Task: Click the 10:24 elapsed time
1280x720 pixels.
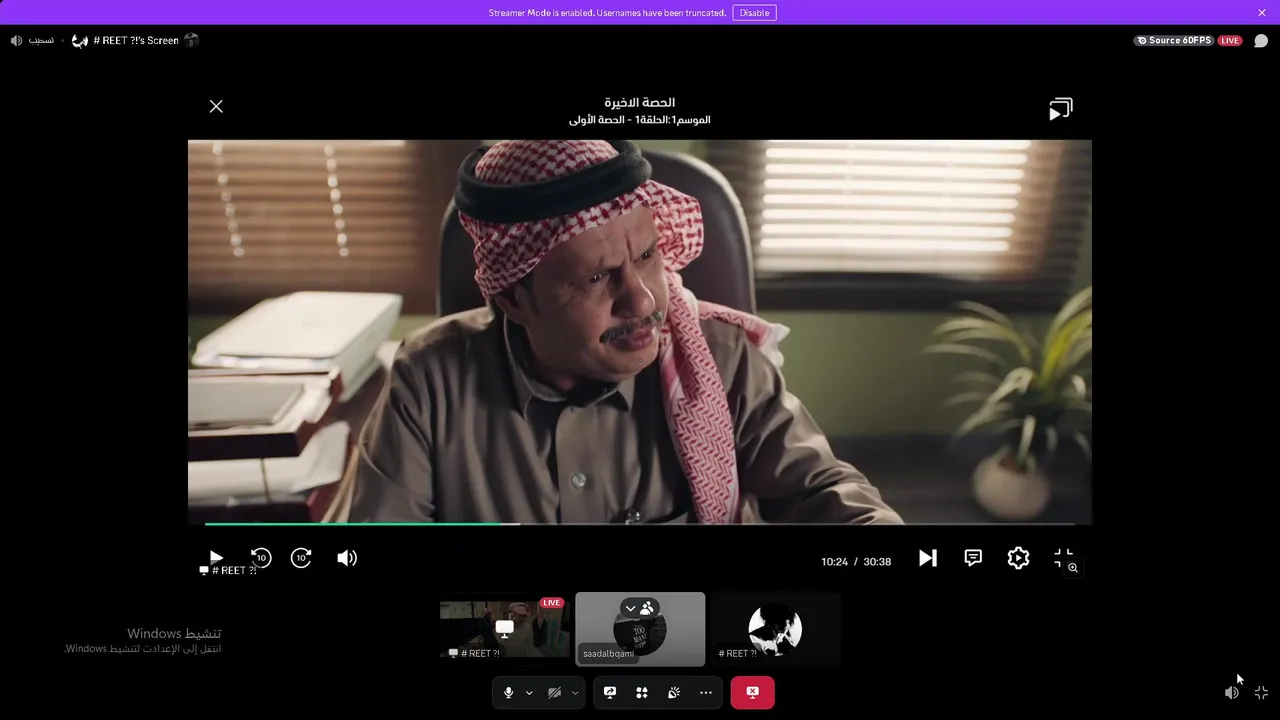Action: point(835,562)
